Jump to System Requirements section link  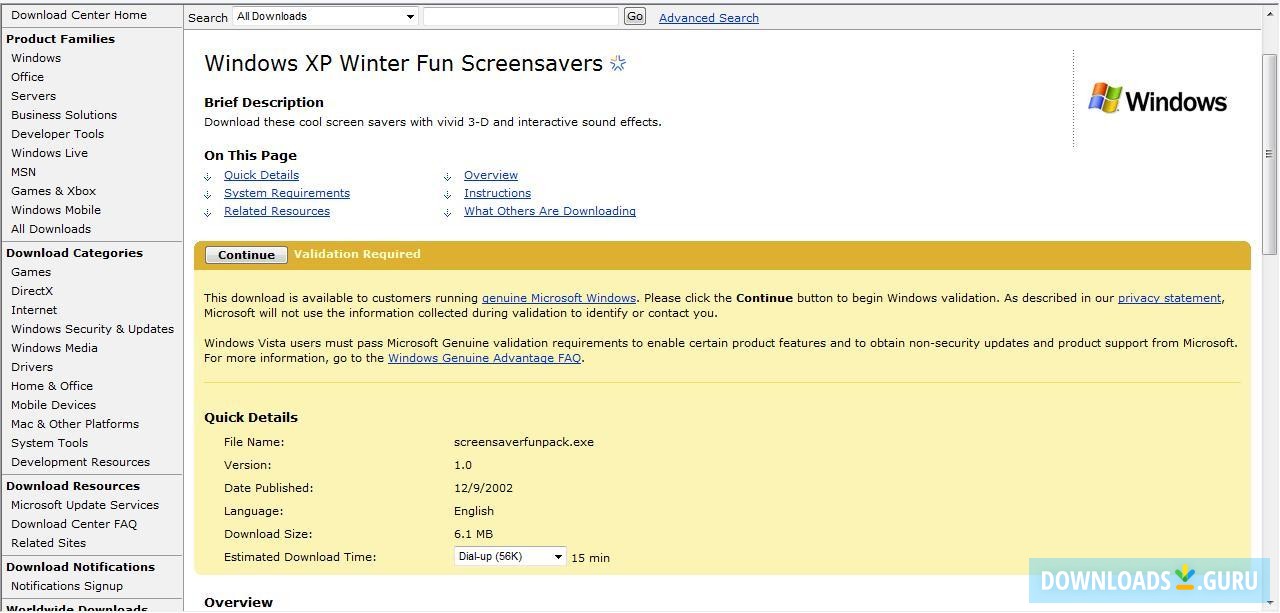point(287,193)
